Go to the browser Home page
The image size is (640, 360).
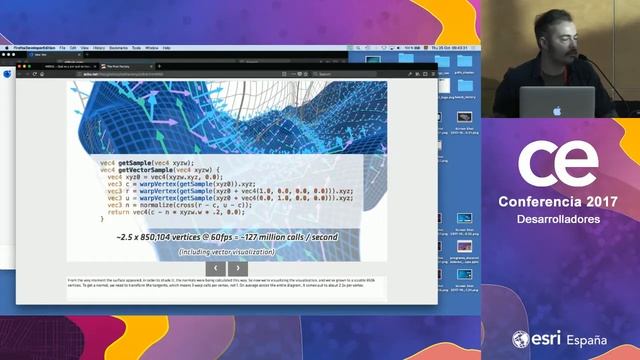(42, 74)
